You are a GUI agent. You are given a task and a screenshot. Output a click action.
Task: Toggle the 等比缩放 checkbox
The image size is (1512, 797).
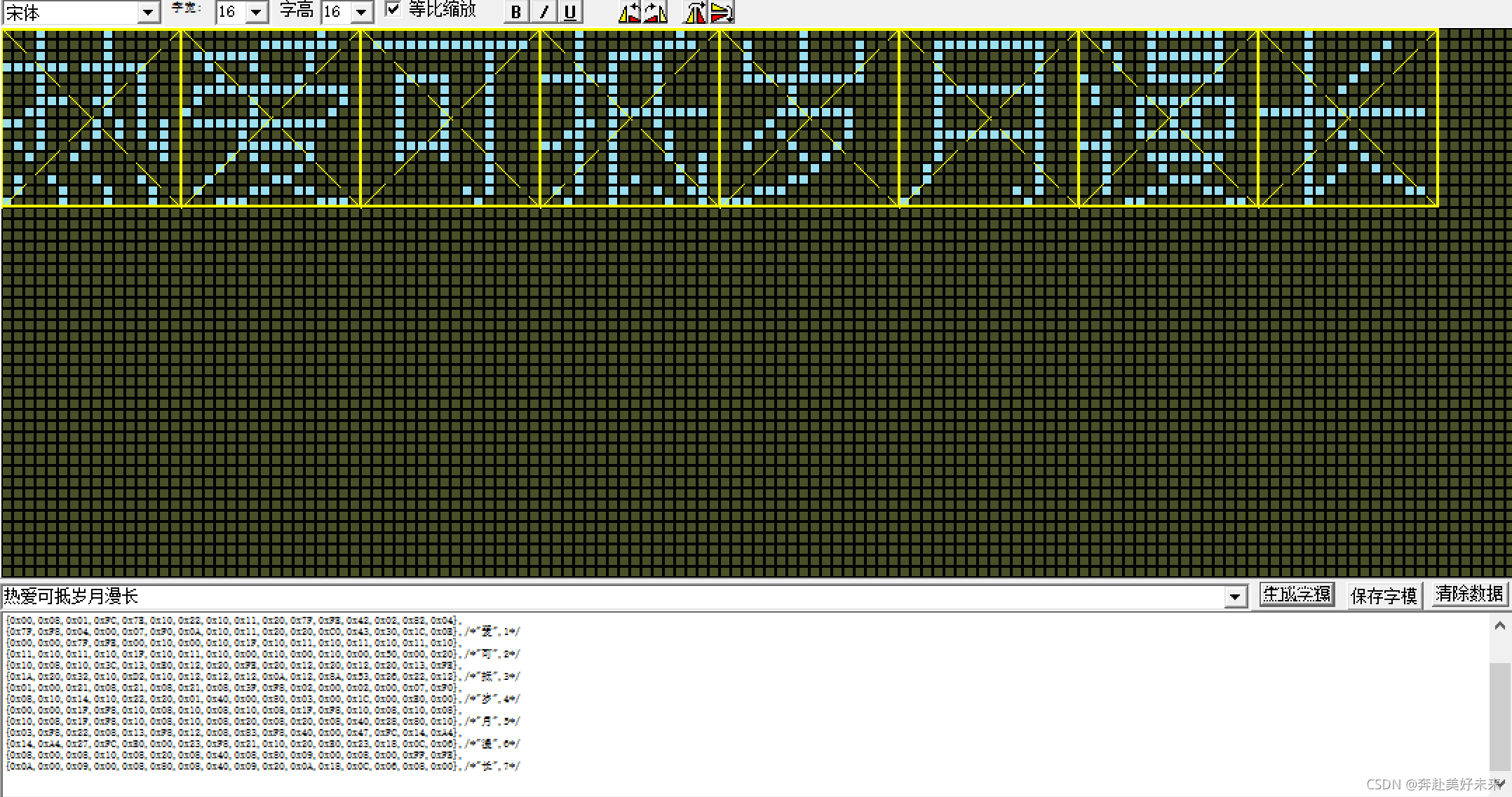(394, 10)
